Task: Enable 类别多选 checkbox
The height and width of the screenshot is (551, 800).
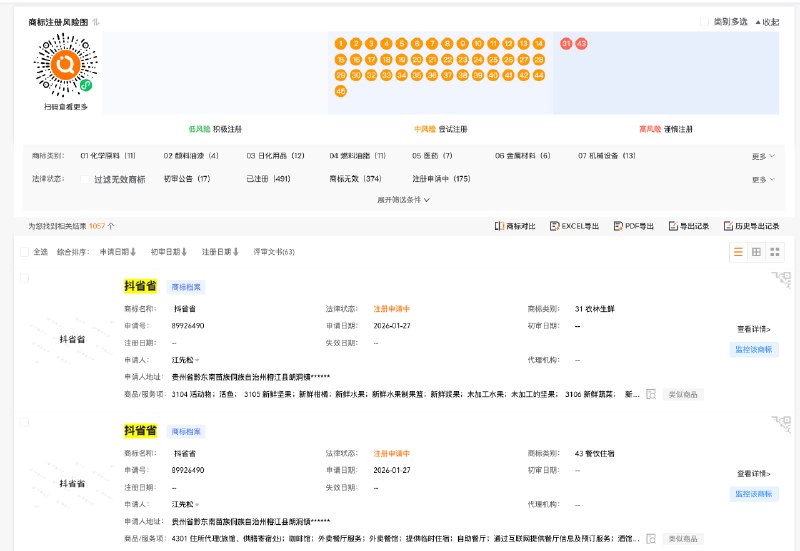Action: click(x=704, y=21)
